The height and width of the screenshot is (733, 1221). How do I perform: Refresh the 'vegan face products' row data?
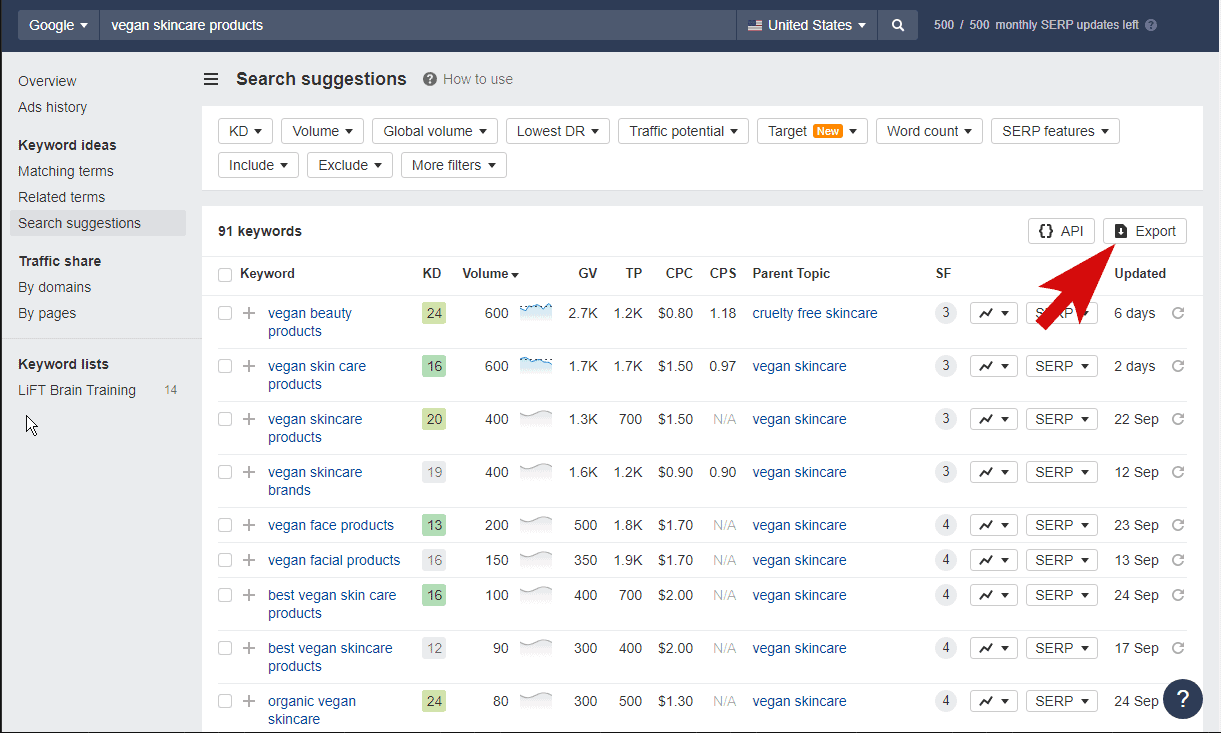1178,525
